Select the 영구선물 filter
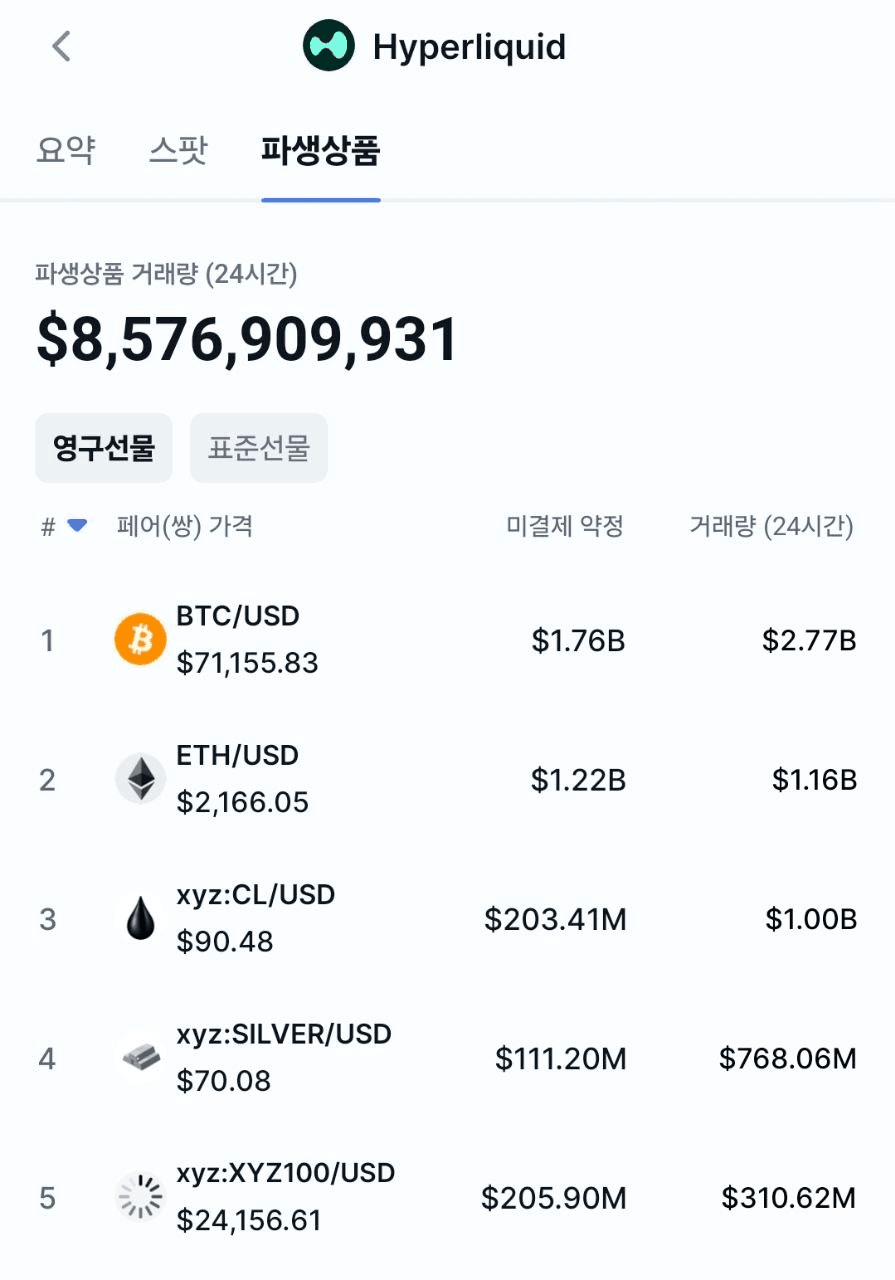Screen dimensions: 895x1280 [104, 448]
